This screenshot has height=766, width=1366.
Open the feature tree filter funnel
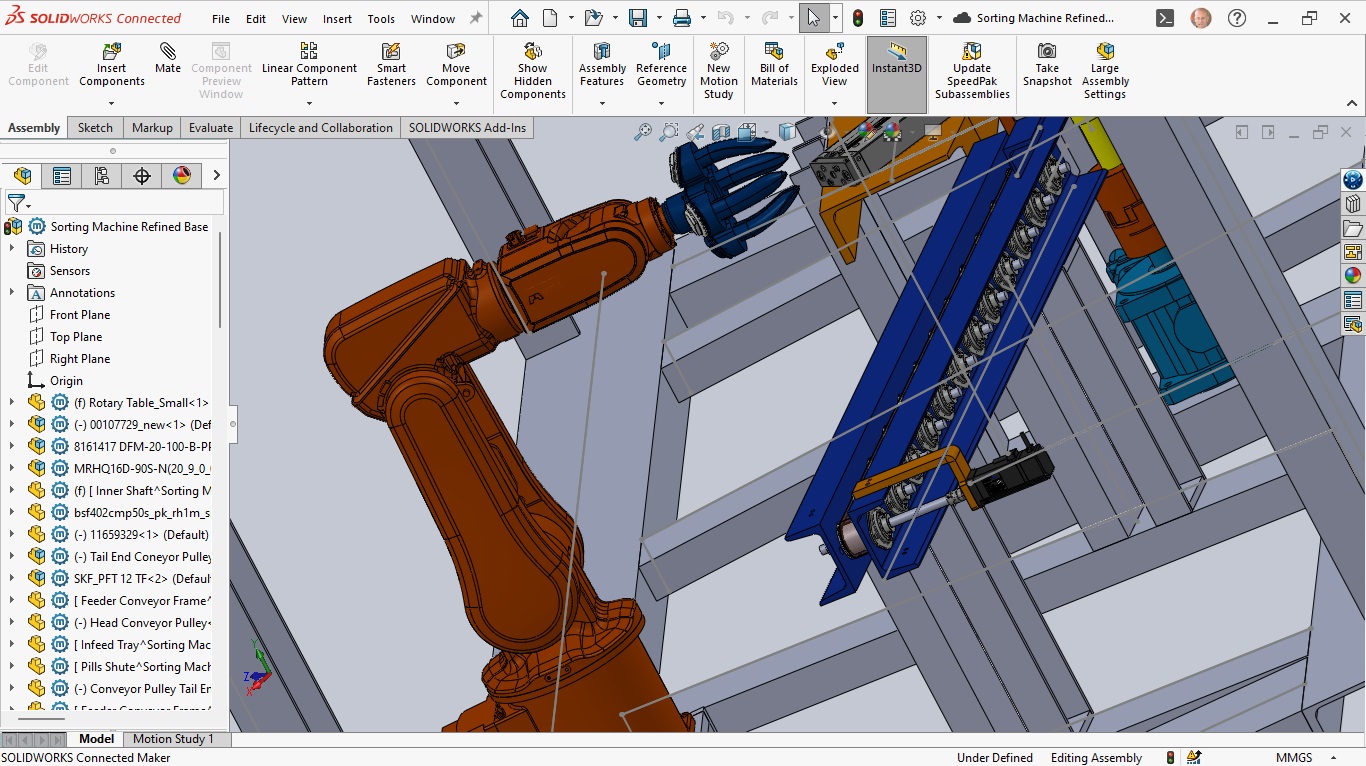pos(17,203)
